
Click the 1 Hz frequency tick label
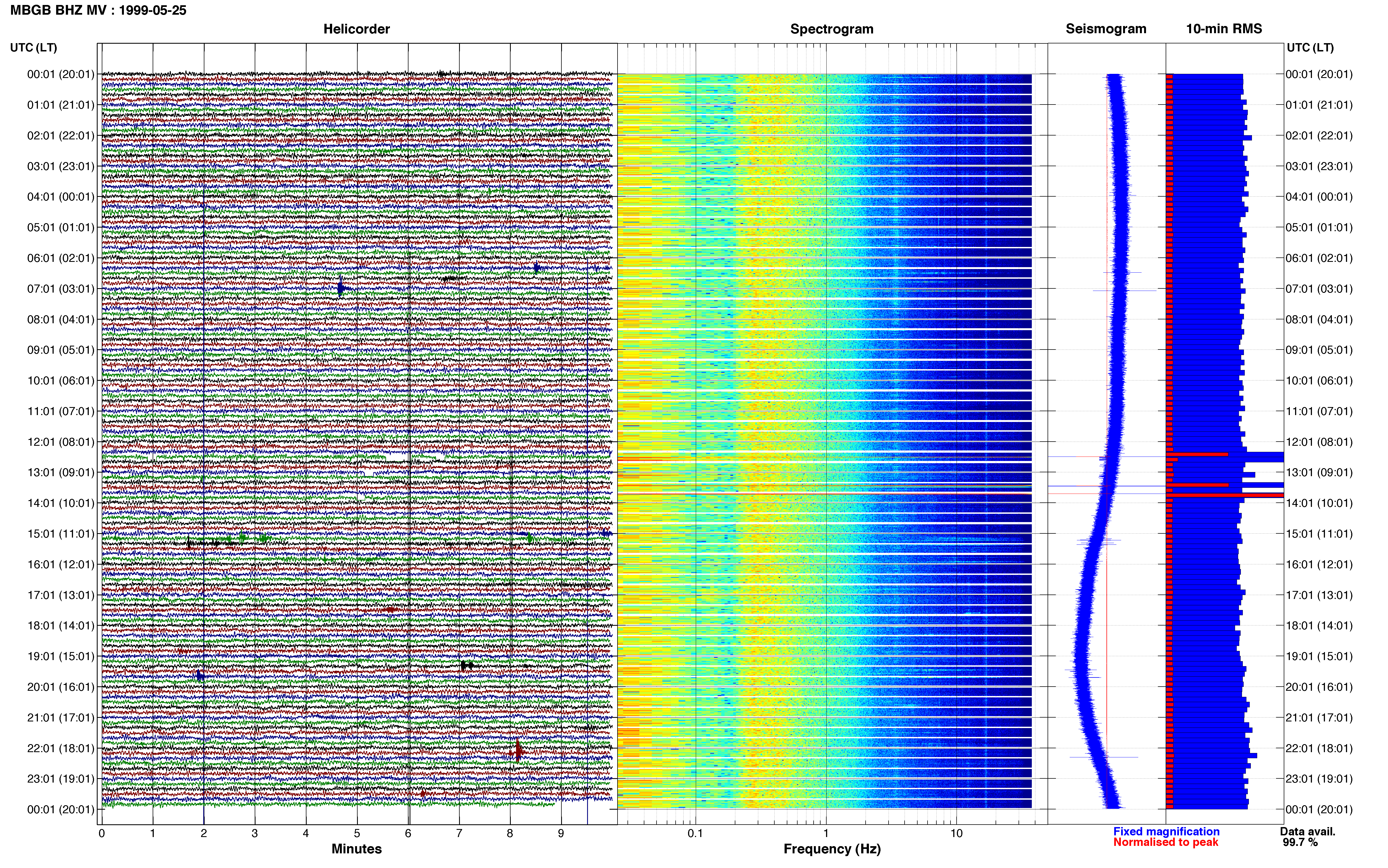pyautogui.click(x=826, y=833)
